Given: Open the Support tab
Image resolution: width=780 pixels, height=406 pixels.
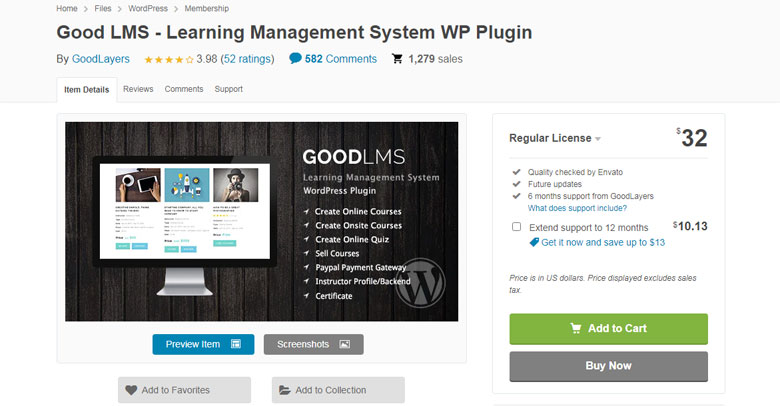Looking at the screenshot, I should coord(229,89).
